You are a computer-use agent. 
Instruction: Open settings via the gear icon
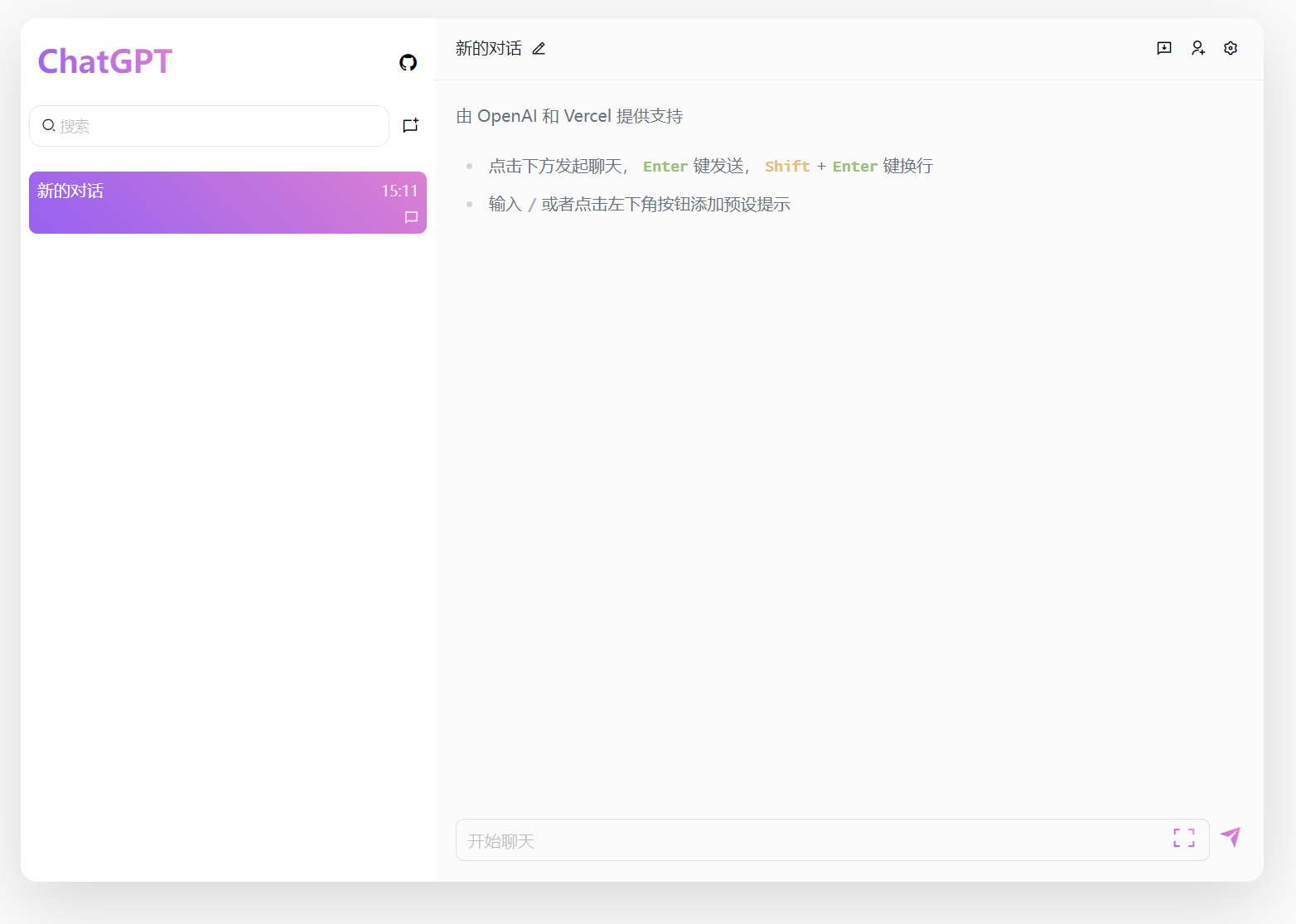(1231, 48)
